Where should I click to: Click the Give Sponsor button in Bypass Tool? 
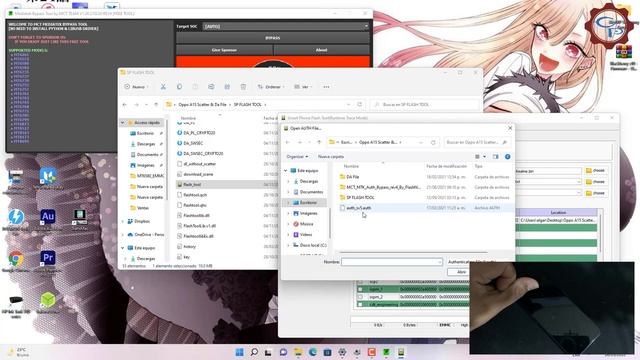click(x=224, y=50)
